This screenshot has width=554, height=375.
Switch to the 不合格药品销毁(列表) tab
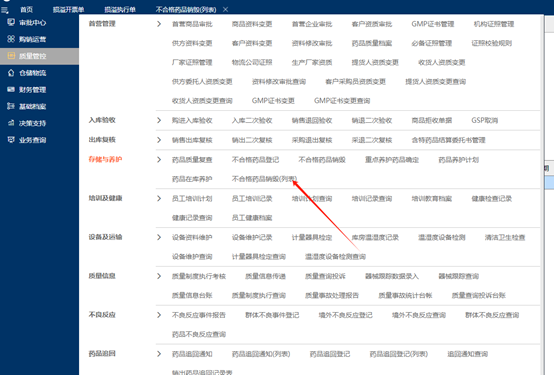pos(186,10)
